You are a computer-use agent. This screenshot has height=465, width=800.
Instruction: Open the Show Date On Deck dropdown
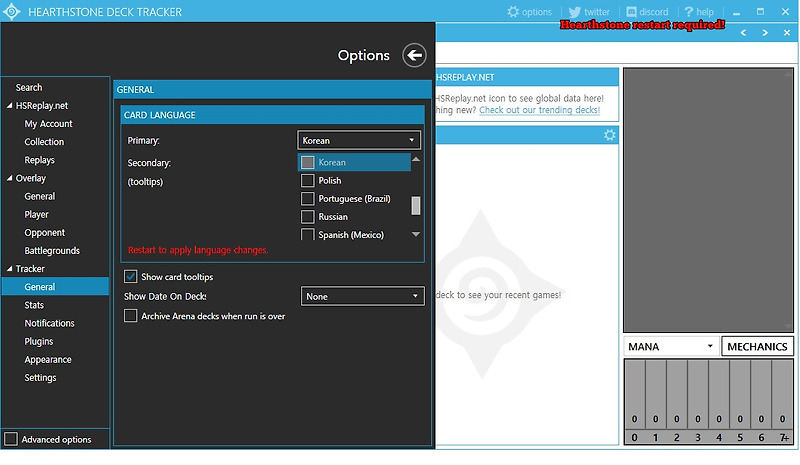(362, 296)
